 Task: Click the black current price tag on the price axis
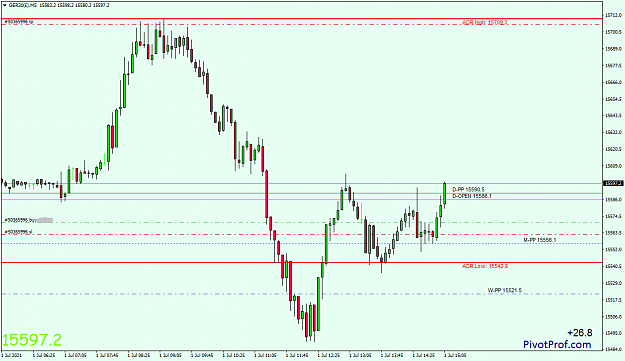pyautogui.click(x=613, y=183)
